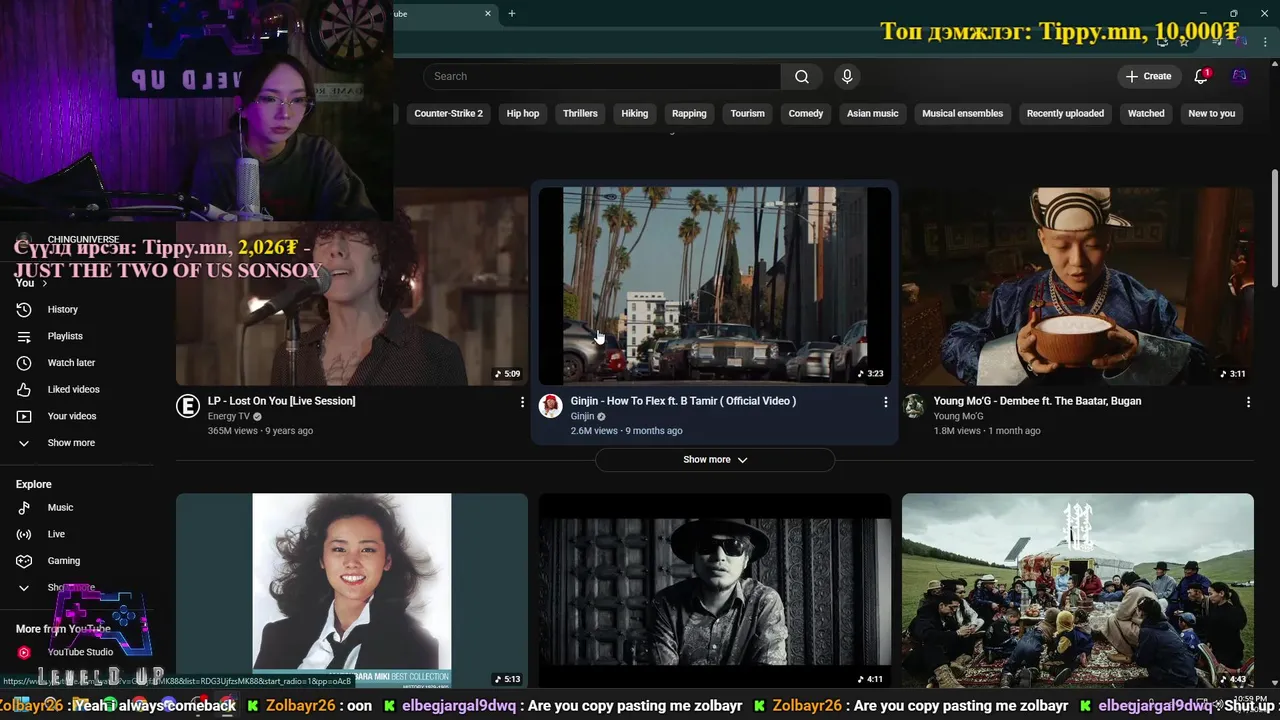Open Young Mo'G channel avatar
This screenshot has height=720, width=1280.
(x=913, y=405)
